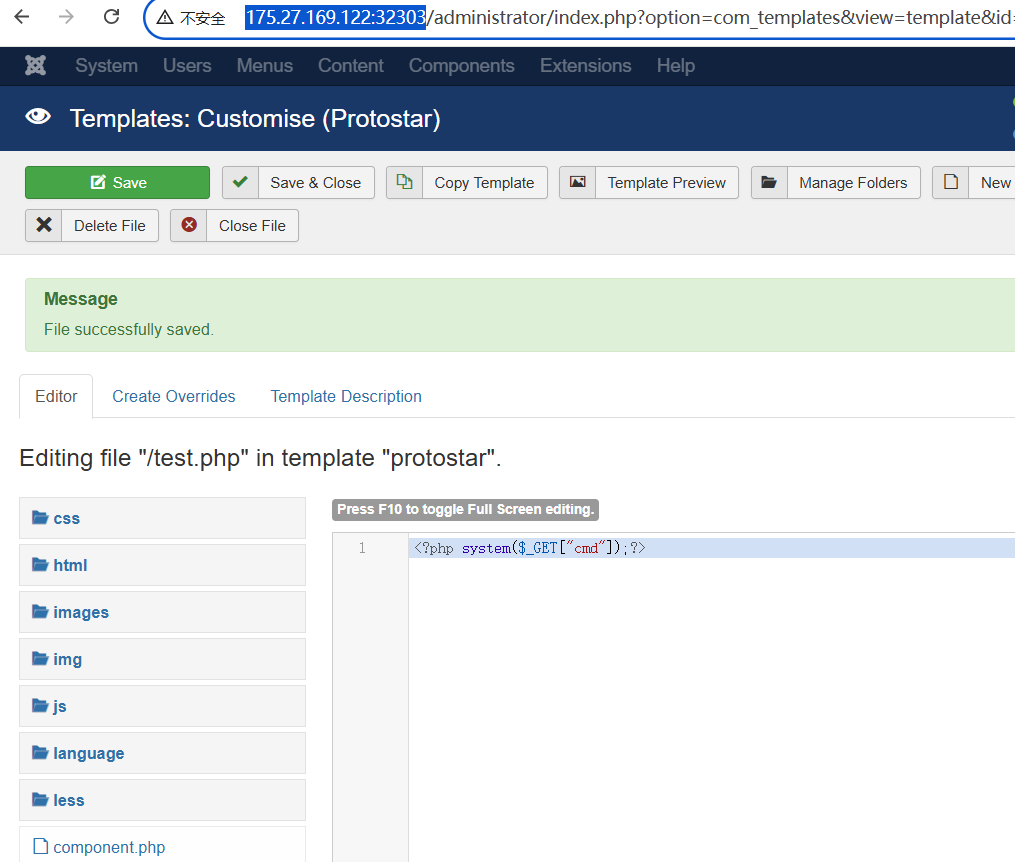The image size is (1015, 862).
Task: Open the Extensions menu
Action: (585, 66)
